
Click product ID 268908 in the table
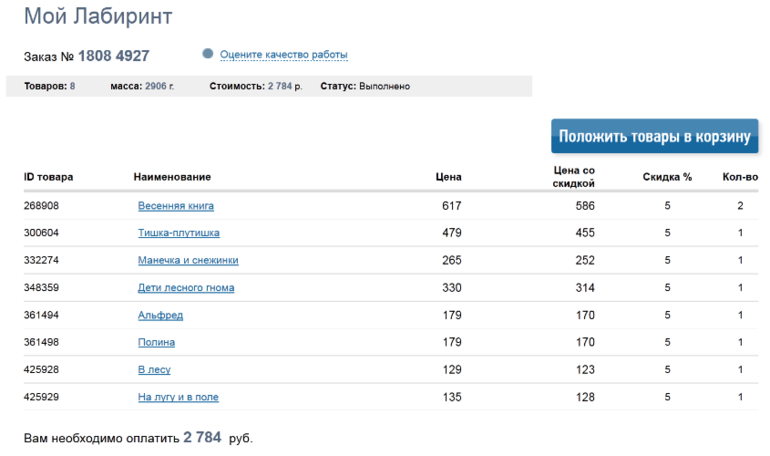[x=41, y=206]
